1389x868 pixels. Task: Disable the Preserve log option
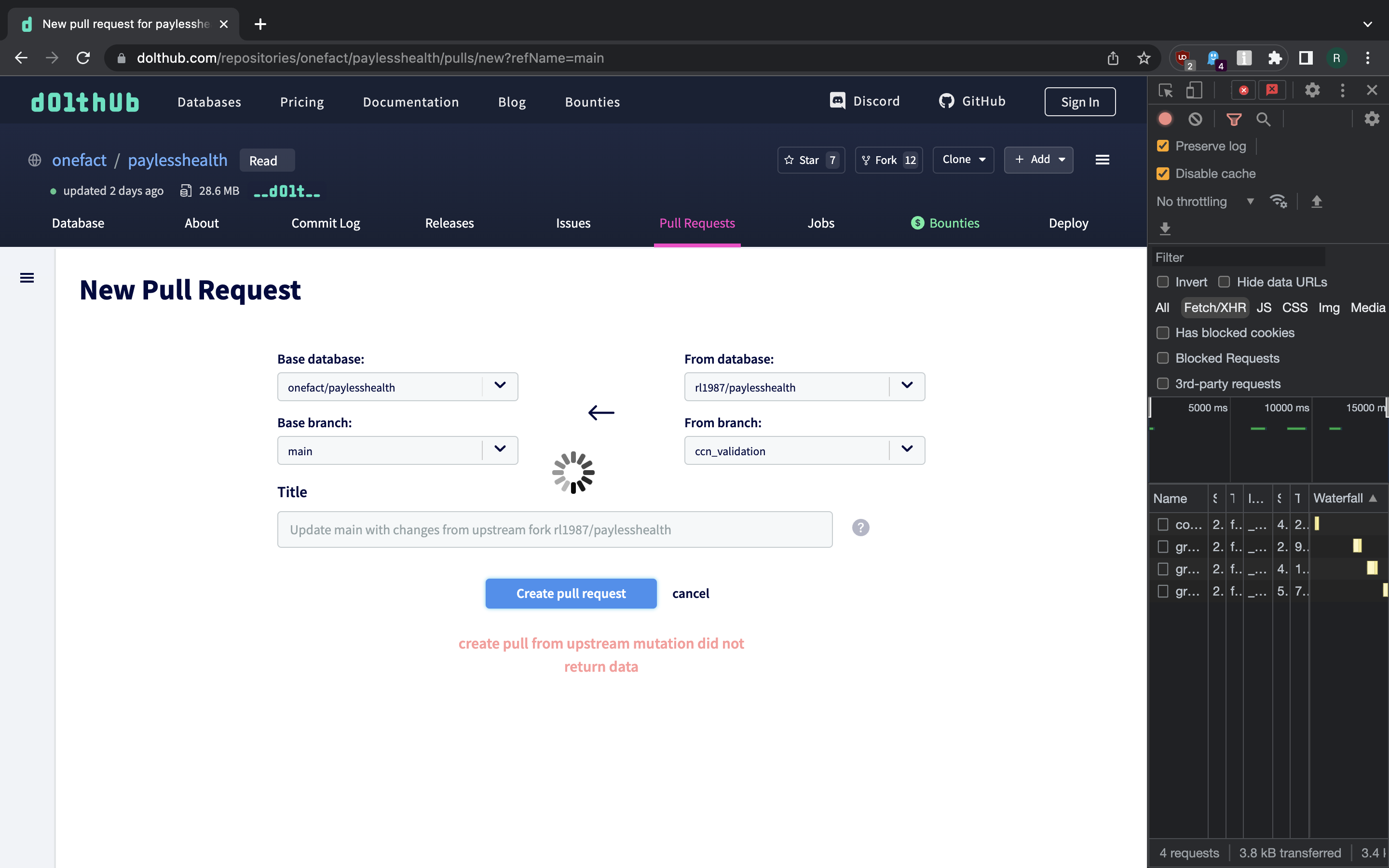tap(1163, 146)
